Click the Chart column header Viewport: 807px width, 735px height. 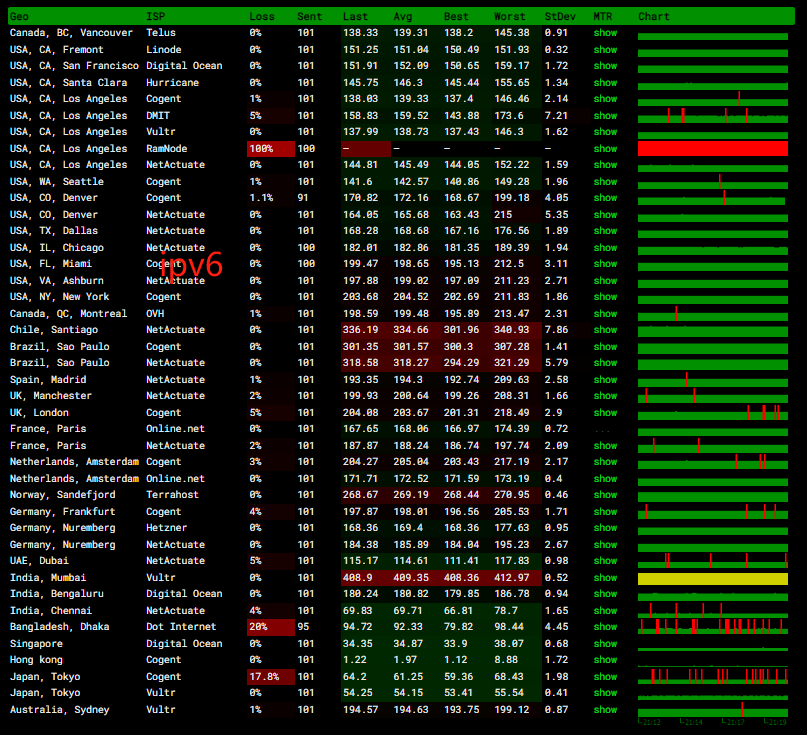(654, 16)
